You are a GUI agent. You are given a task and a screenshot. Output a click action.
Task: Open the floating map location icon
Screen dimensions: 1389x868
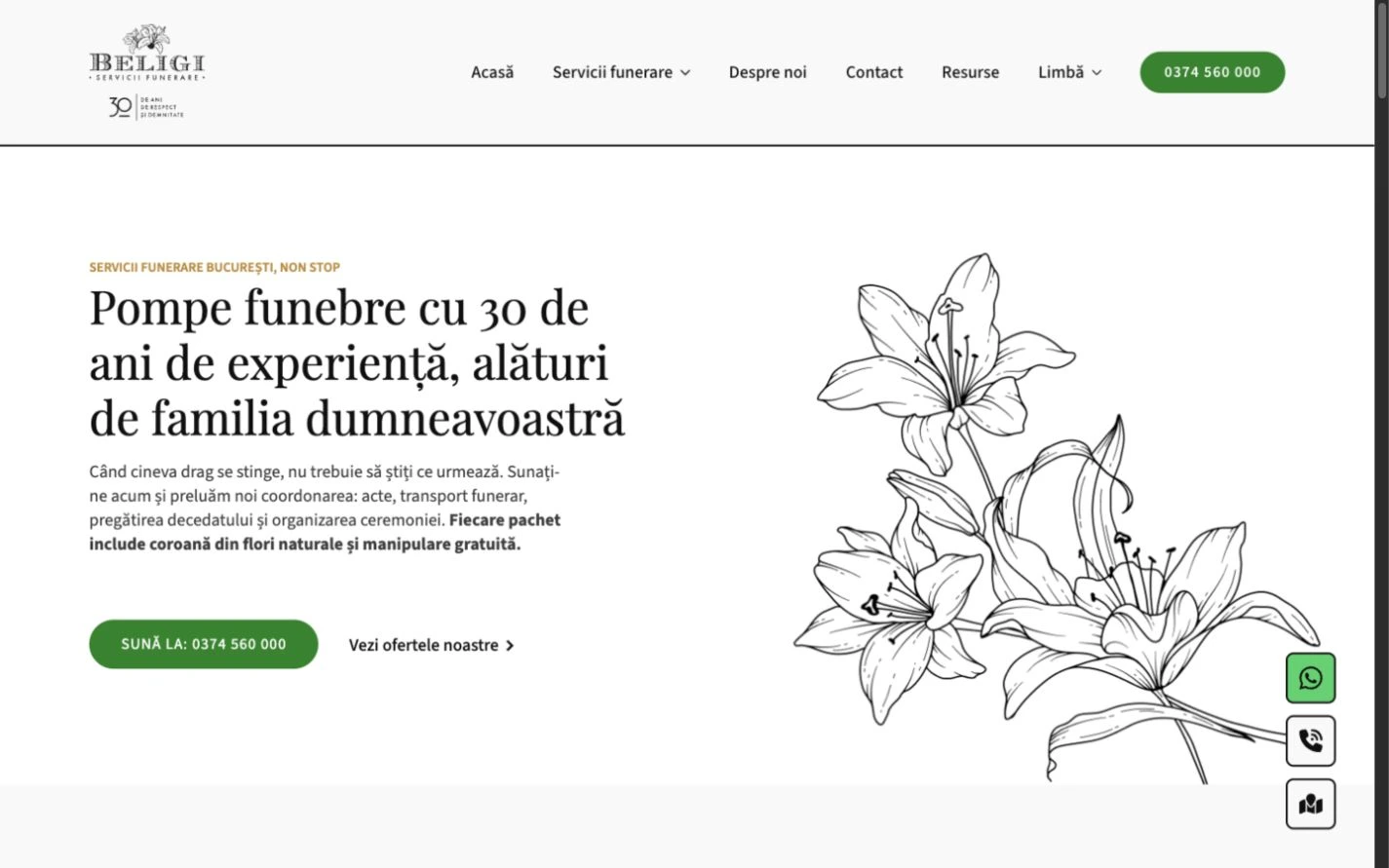point(1310,805)
